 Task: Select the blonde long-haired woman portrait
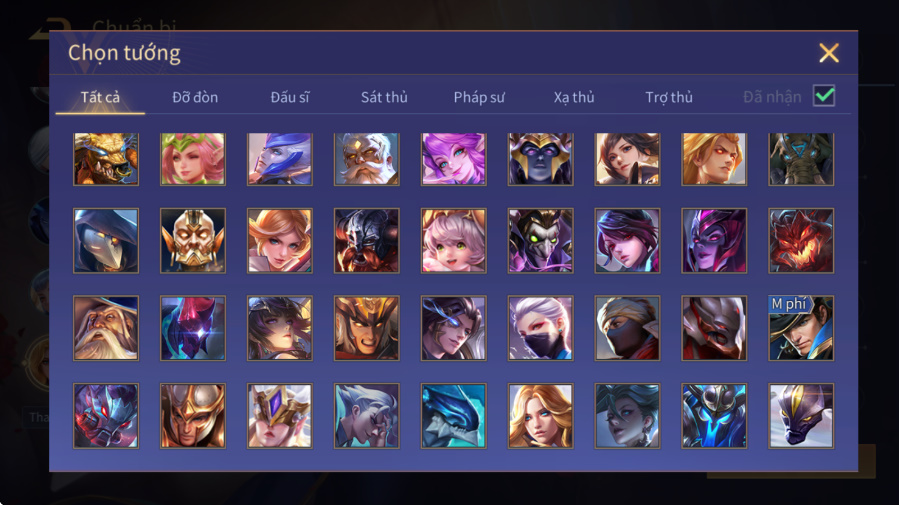[x=540, y=416]
